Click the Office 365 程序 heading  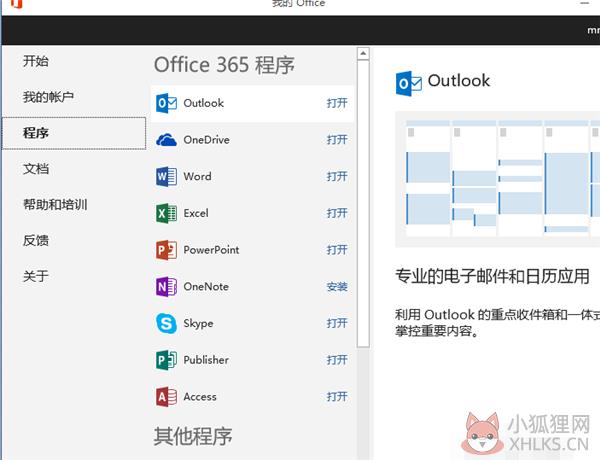(x=224, y=65)
